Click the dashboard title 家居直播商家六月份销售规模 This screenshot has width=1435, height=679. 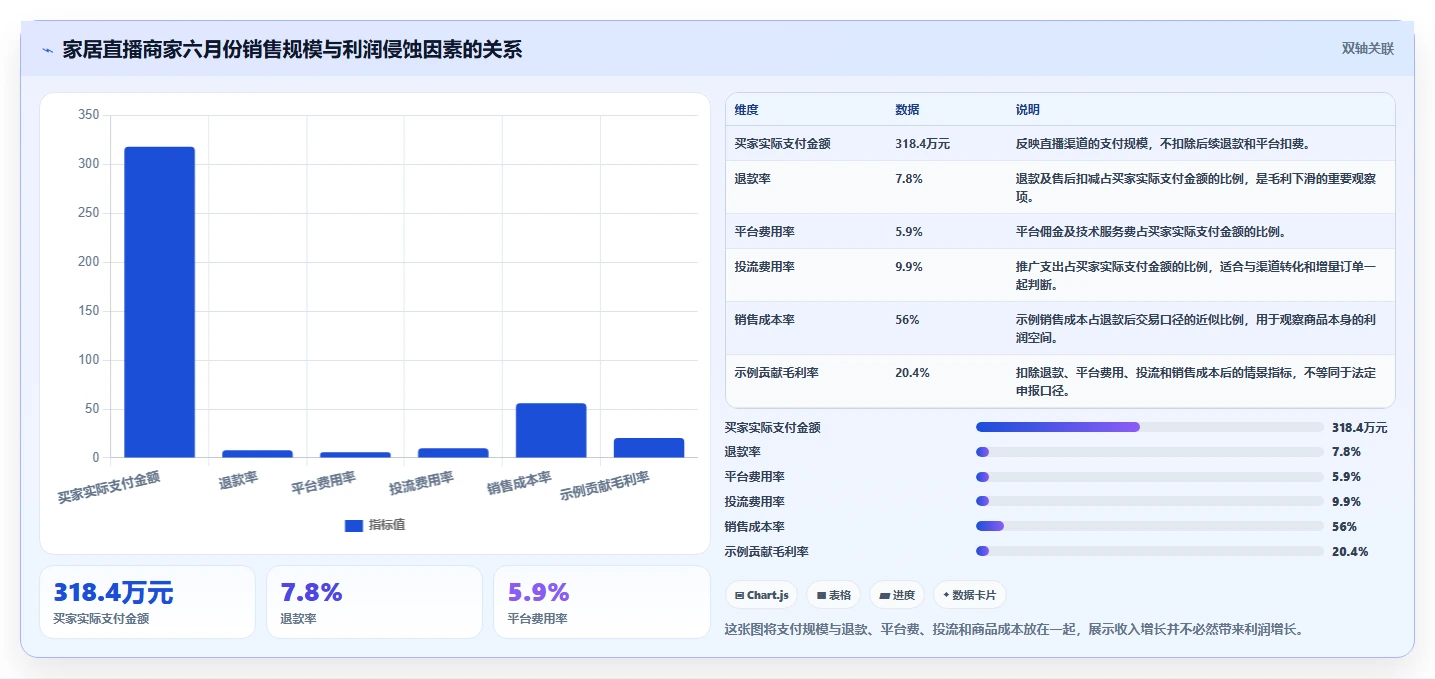coord(292,50)
